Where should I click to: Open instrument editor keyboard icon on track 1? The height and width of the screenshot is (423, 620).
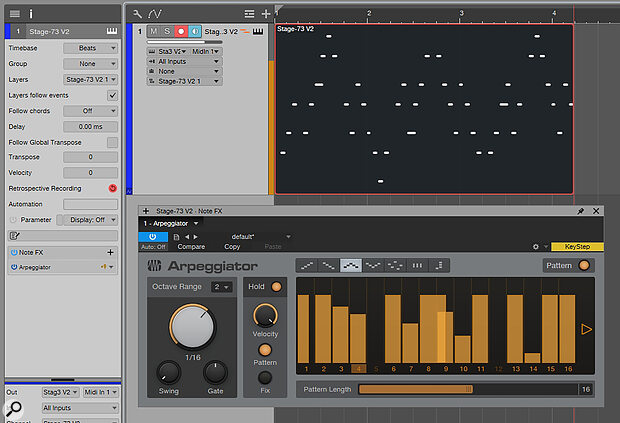point(258,31)
